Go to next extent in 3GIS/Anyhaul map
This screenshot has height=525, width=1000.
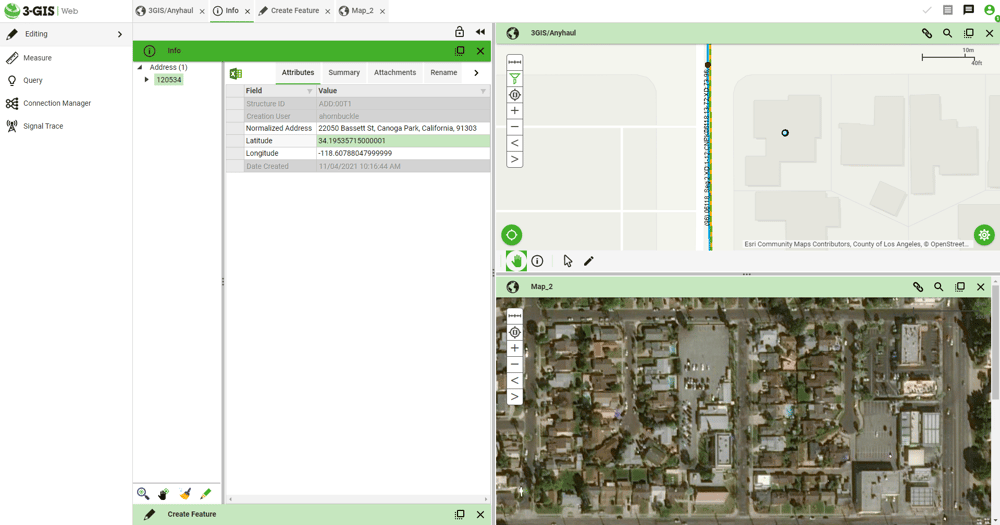point(515,159)
